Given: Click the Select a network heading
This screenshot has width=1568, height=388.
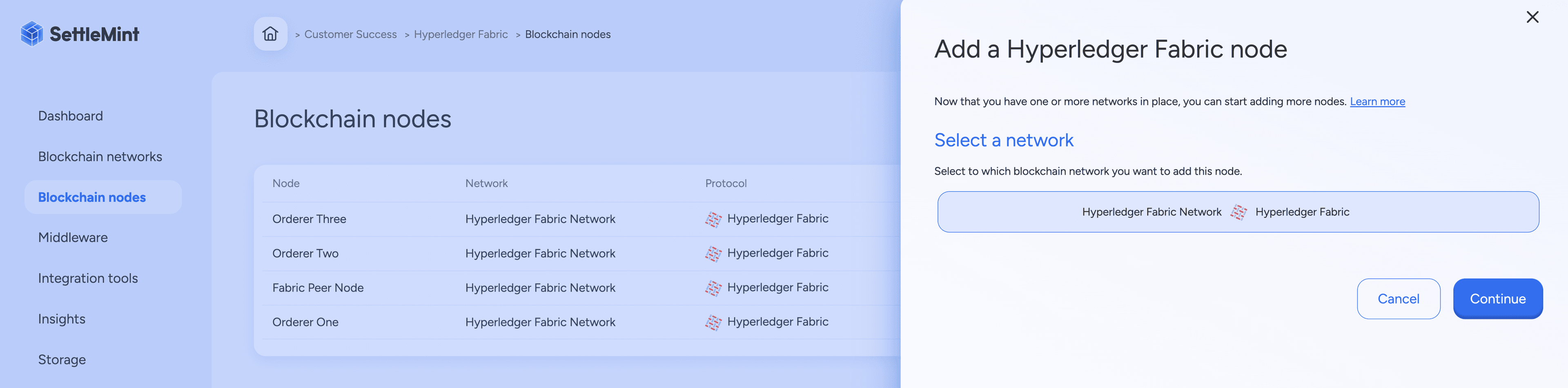Looking at the screenshot, I should [1004, 140].
